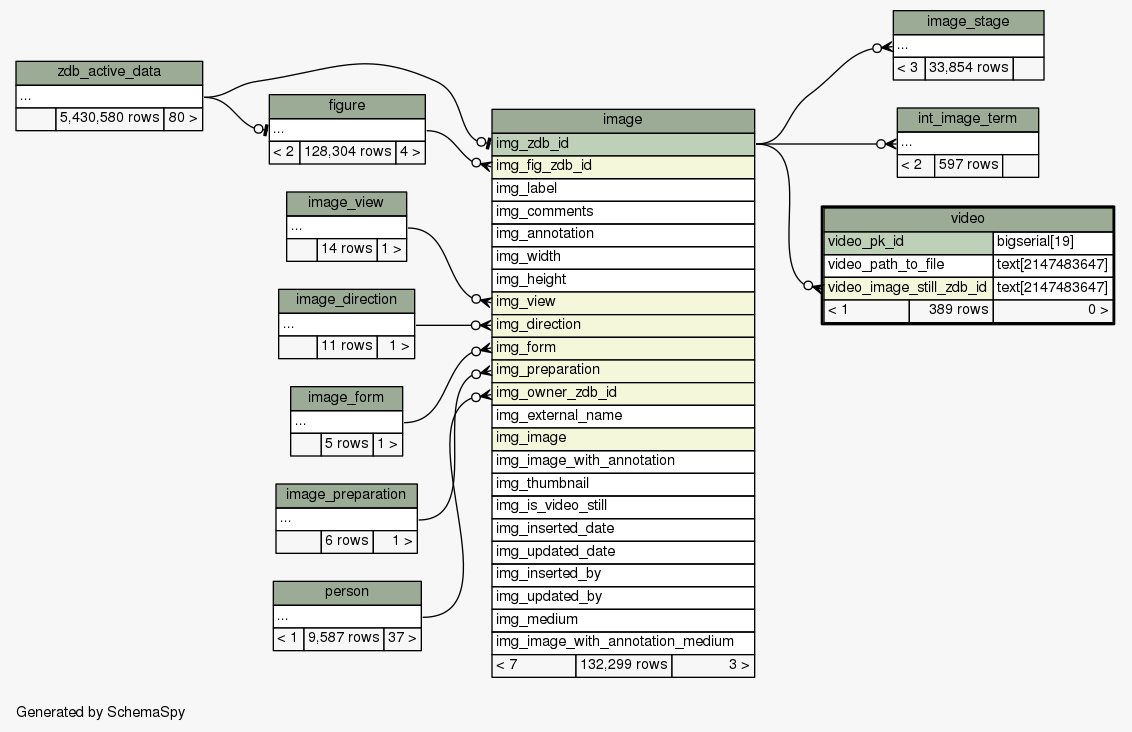Click the 132,299 rows count in image table
1132x732 pixels.
coord(623,665)
